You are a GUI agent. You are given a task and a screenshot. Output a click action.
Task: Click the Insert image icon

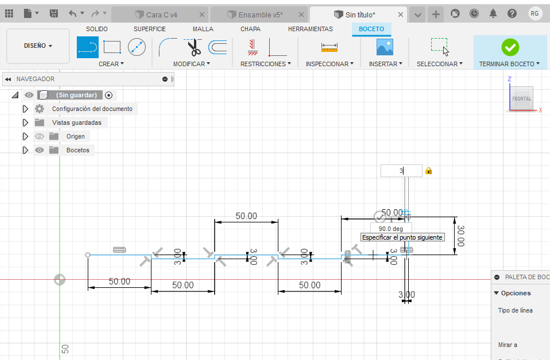385,47
